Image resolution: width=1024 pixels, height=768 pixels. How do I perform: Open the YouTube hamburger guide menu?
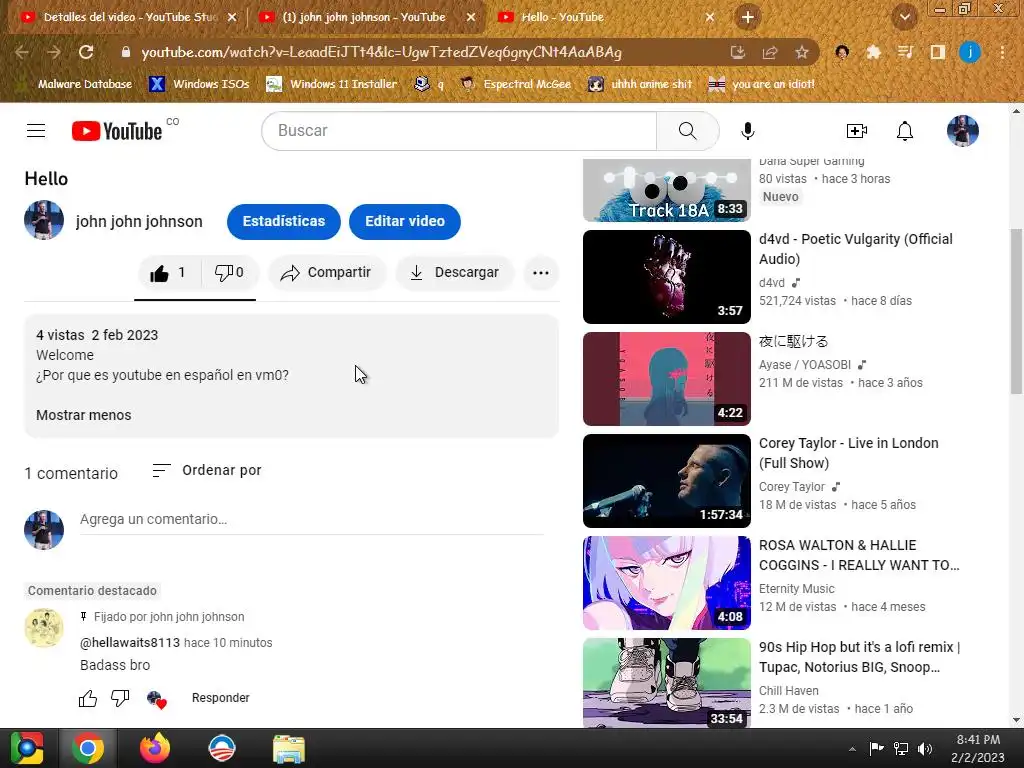(x=36, y=131)
